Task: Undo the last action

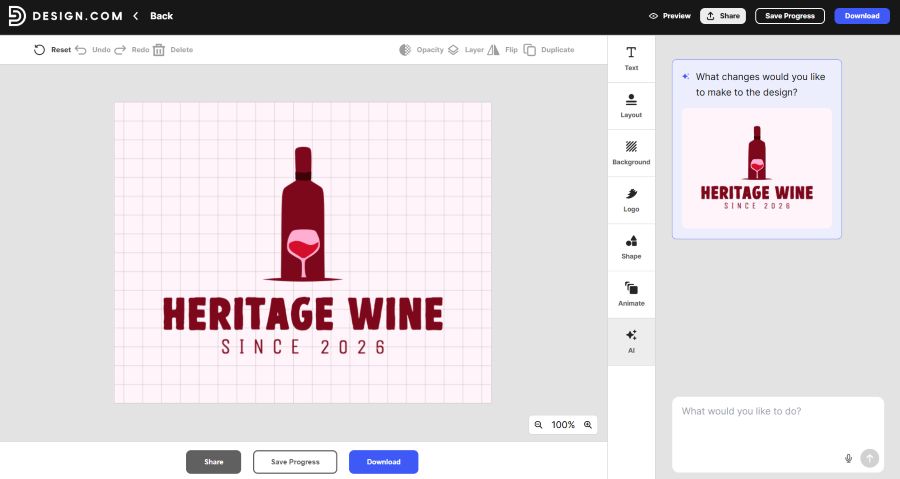Action: [x=92, y=50]
